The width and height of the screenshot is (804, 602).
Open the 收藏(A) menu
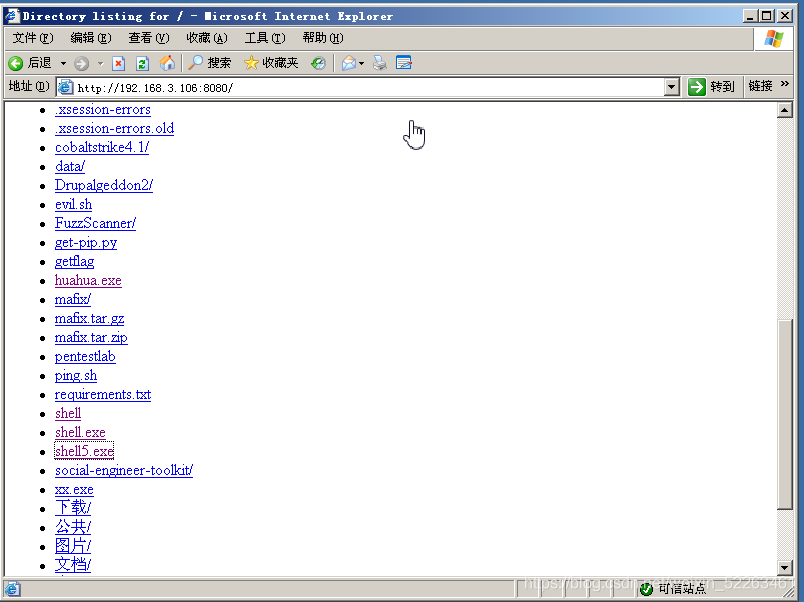[207, 38]
